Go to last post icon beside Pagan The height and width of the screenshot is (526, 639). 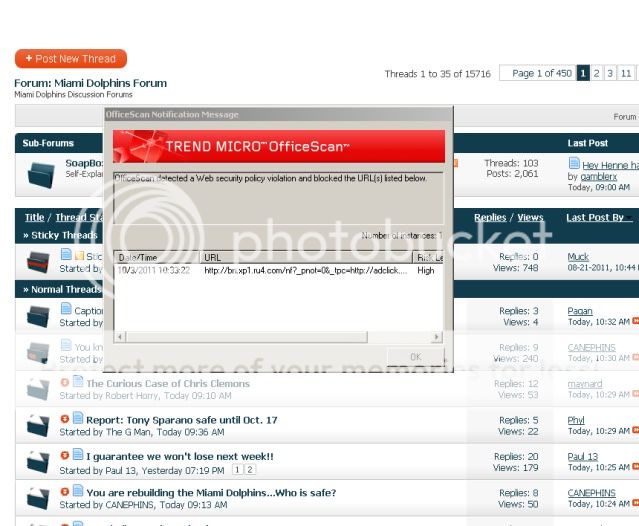[636, 321]
